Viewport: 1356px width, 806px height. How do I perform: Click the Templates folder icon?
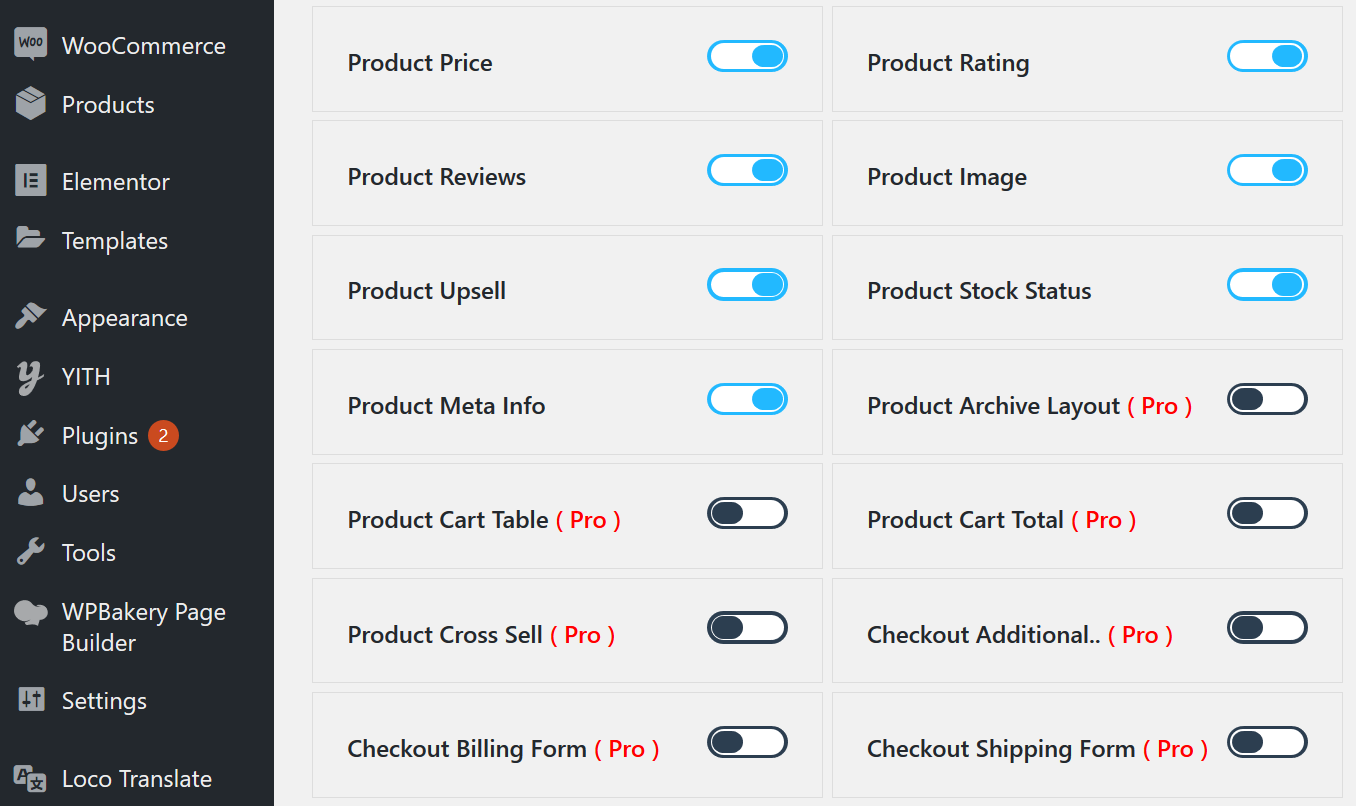(x=31, y=239)
